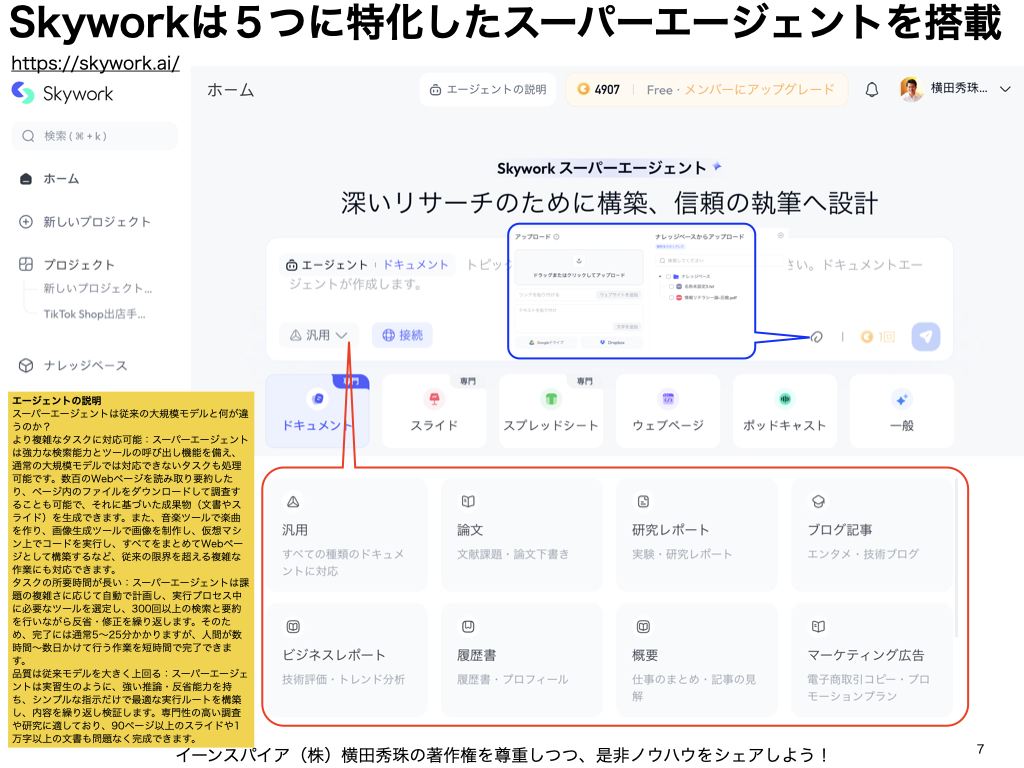Open the 新しいプロジェクト… project entry
Viewport: 1024px width, 768px height.
[97, 288]
